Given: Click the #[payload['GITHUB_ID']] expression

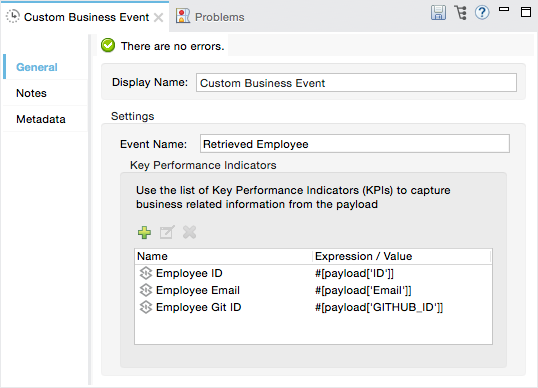Looking at the screenshot, I should click(x=379, y=307).
